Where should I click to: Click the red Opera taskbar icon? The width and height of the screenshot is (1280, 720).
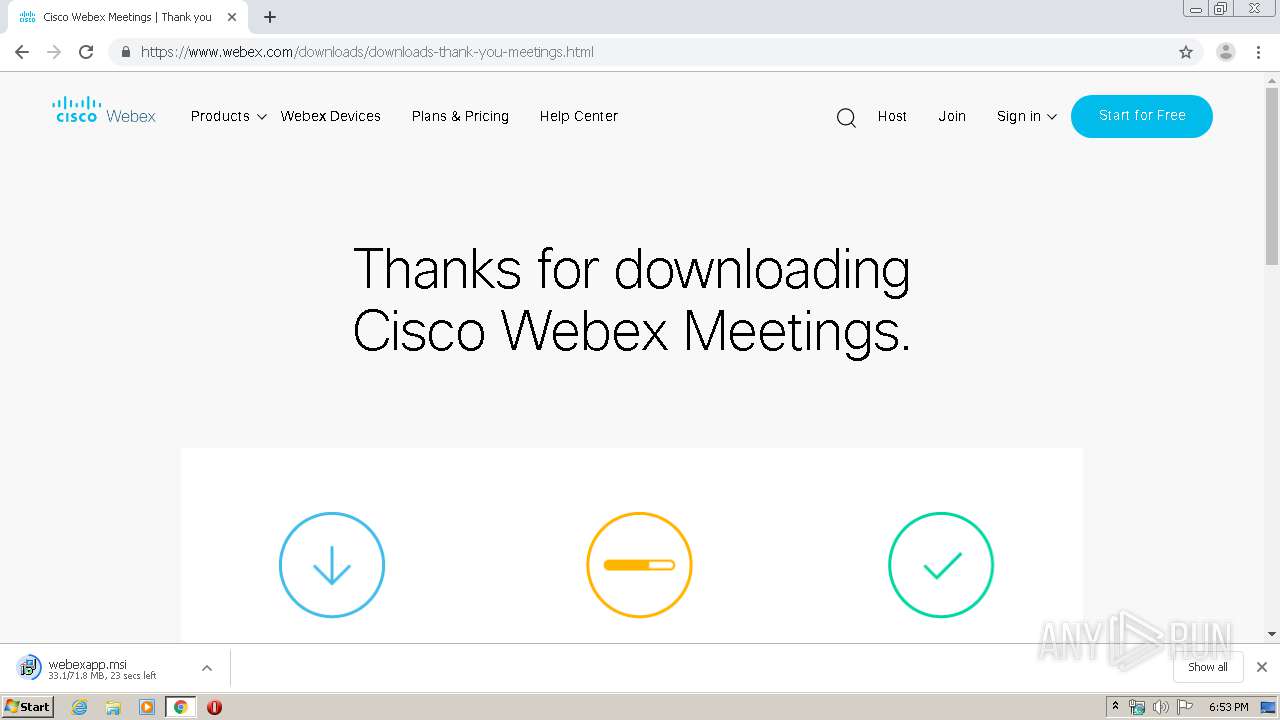coord(214,707)
